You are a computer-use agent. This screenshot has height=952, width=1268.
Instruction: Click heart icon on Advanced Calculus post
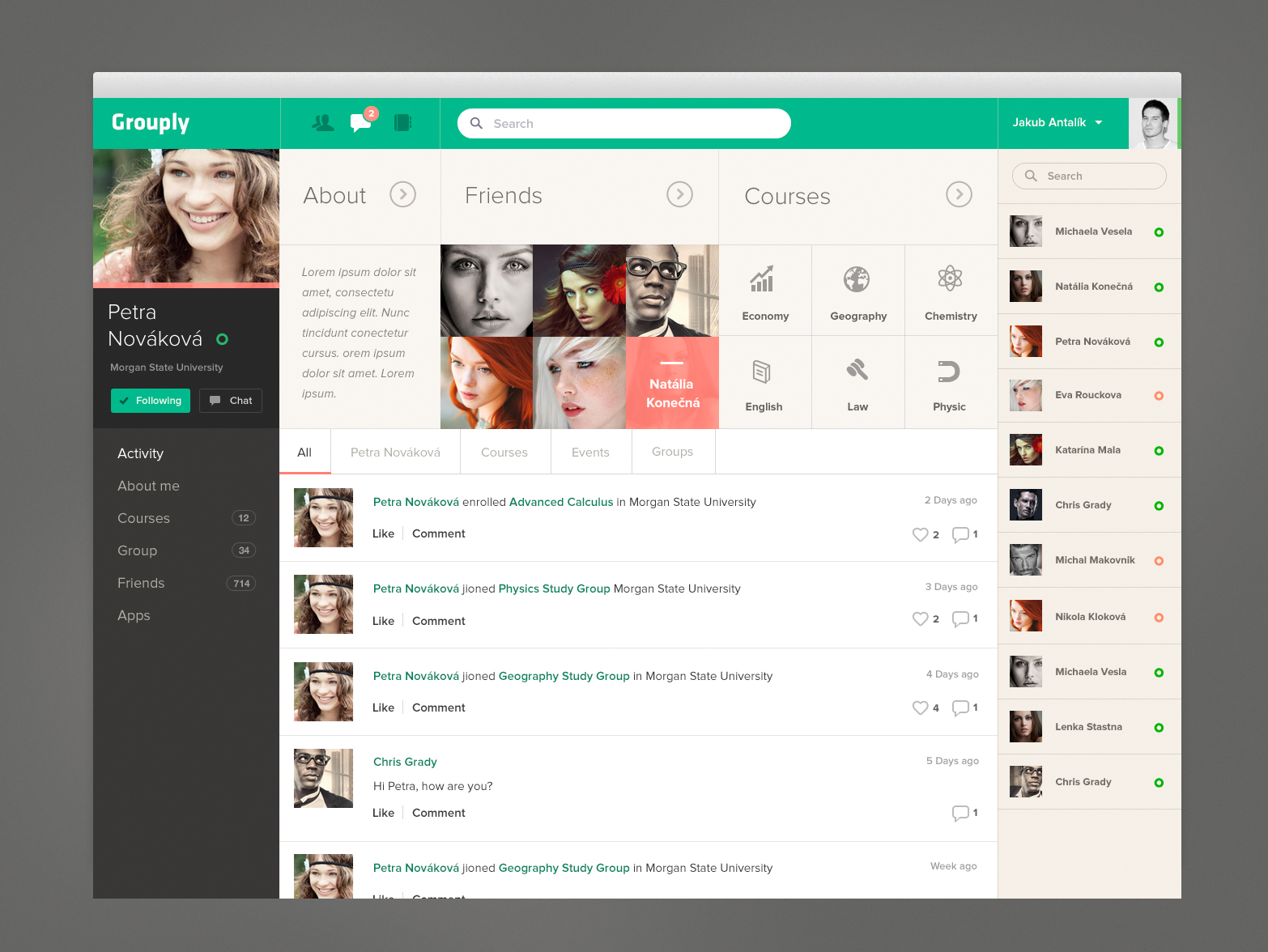click(x=920, y=534)
